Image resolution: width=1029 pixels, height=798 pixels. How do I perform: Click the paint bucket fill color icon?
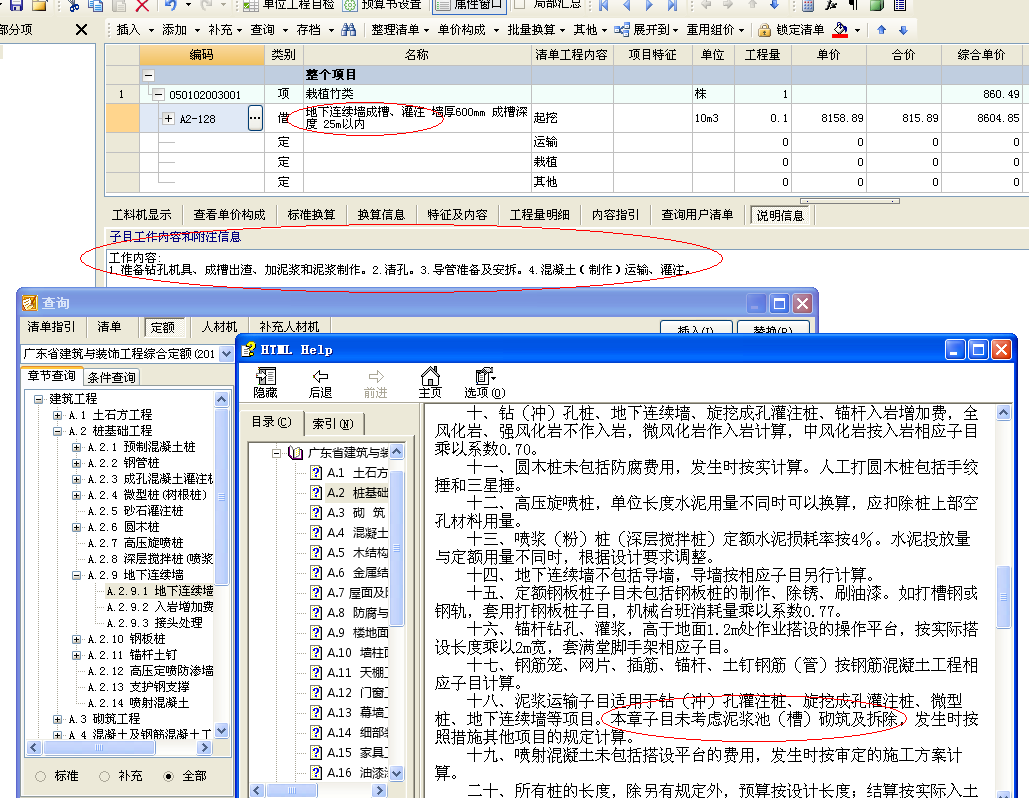840,30
